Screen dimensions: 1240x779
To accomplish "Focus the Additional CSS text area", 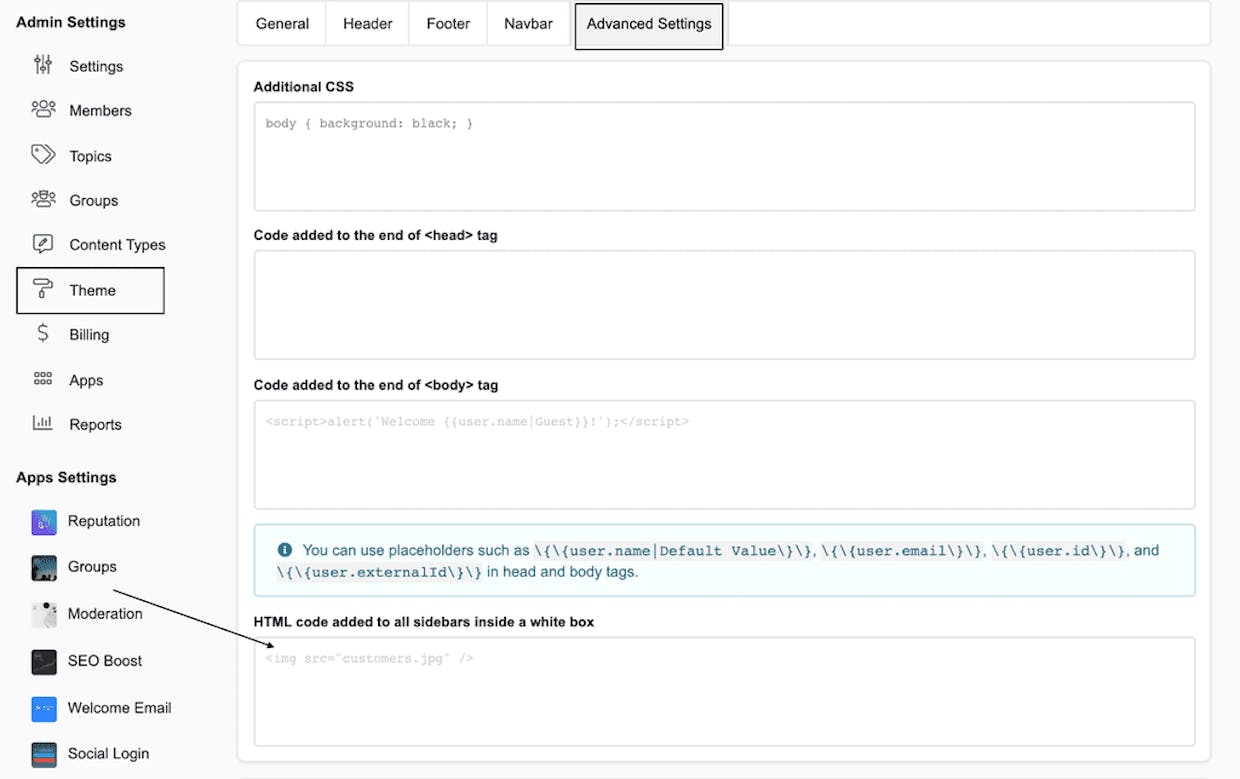I will click(x=724, y=156).
